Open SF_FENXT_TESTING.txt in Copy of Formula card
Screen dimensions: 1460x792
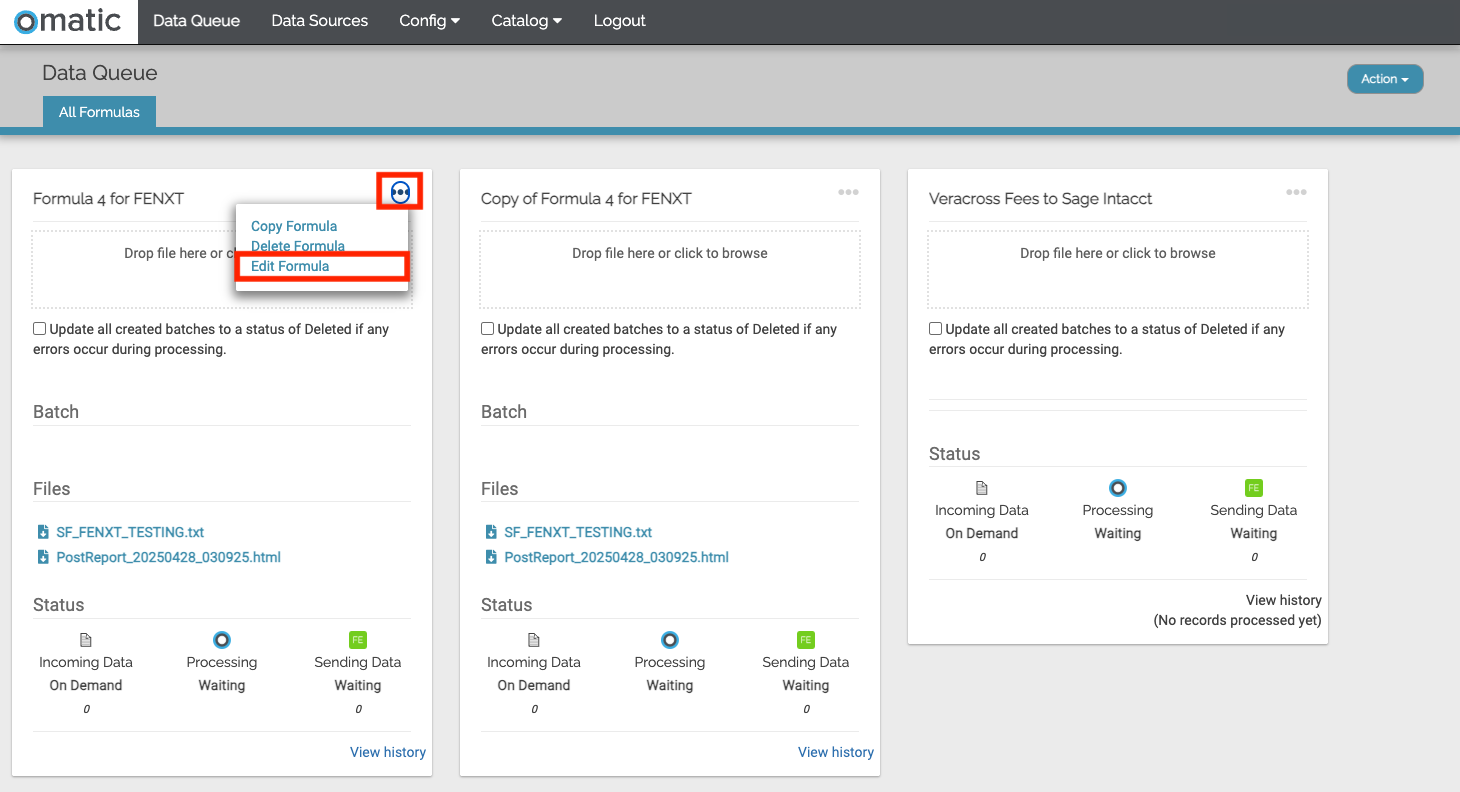578,532
